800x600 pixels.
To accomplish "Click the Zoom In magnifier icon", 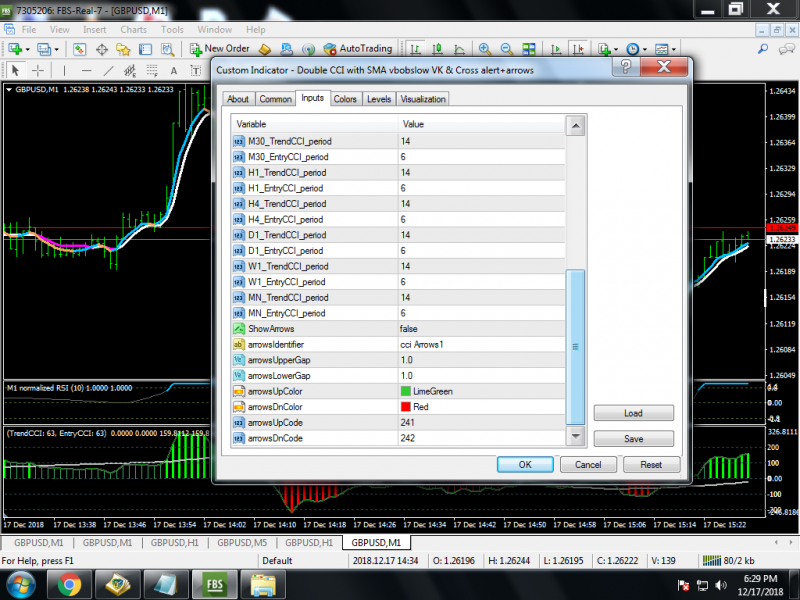I will [x=485, y=49].
